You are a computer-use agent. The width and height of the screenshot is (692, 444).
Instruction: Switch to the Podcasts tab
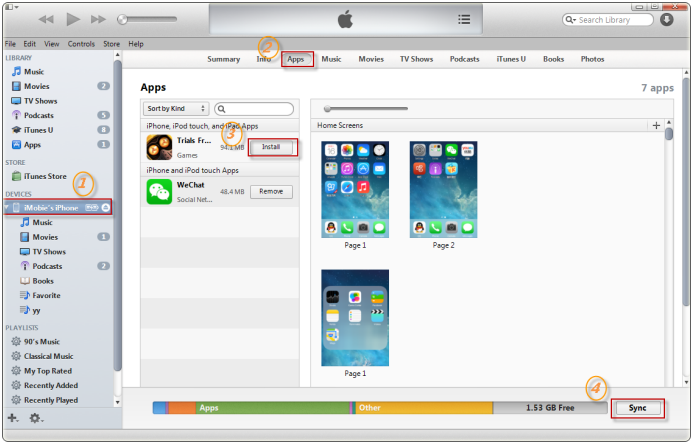point(464,59)
